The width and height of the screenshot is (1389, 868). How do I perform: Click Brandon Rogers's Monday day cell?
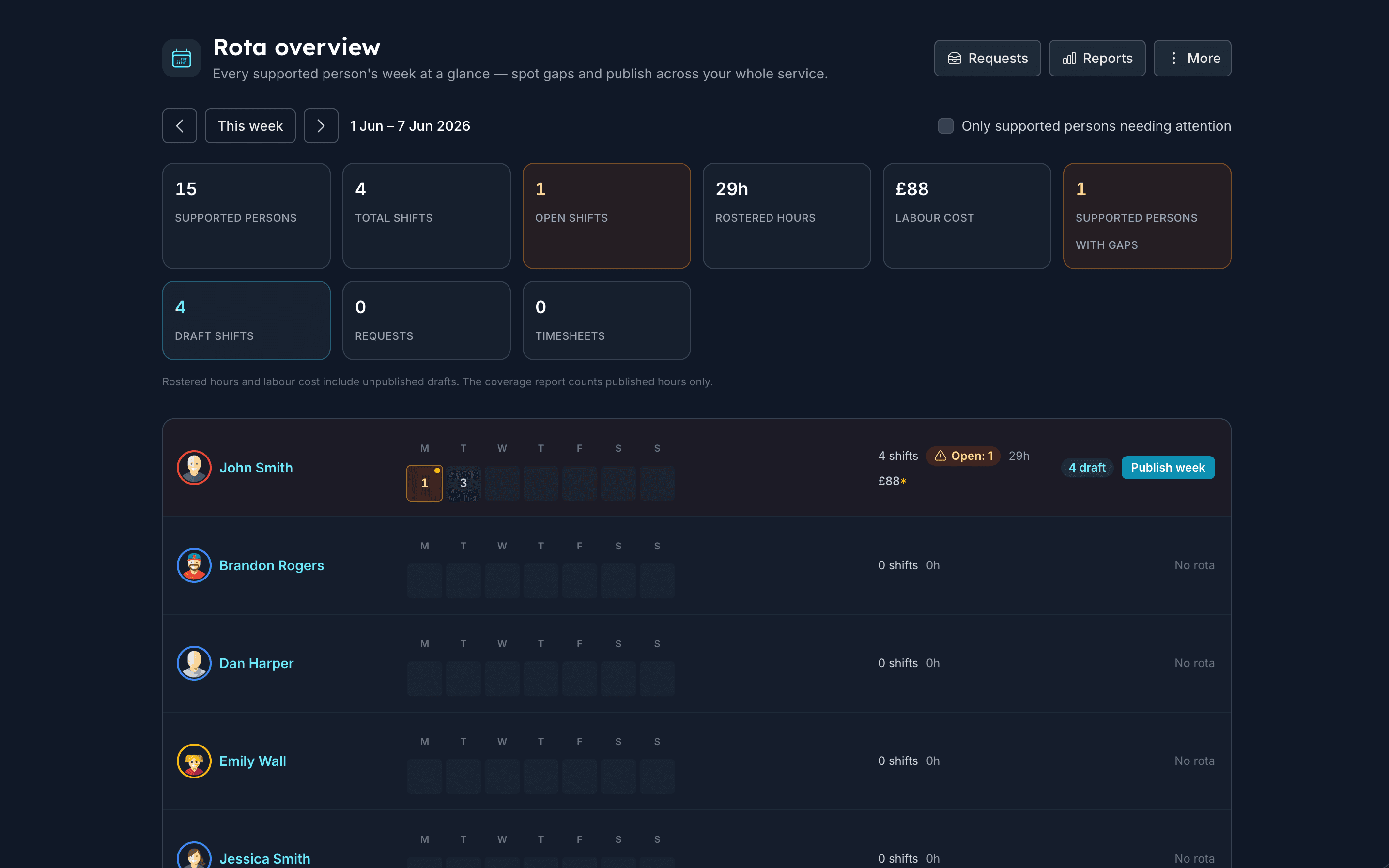click(425, 581)
